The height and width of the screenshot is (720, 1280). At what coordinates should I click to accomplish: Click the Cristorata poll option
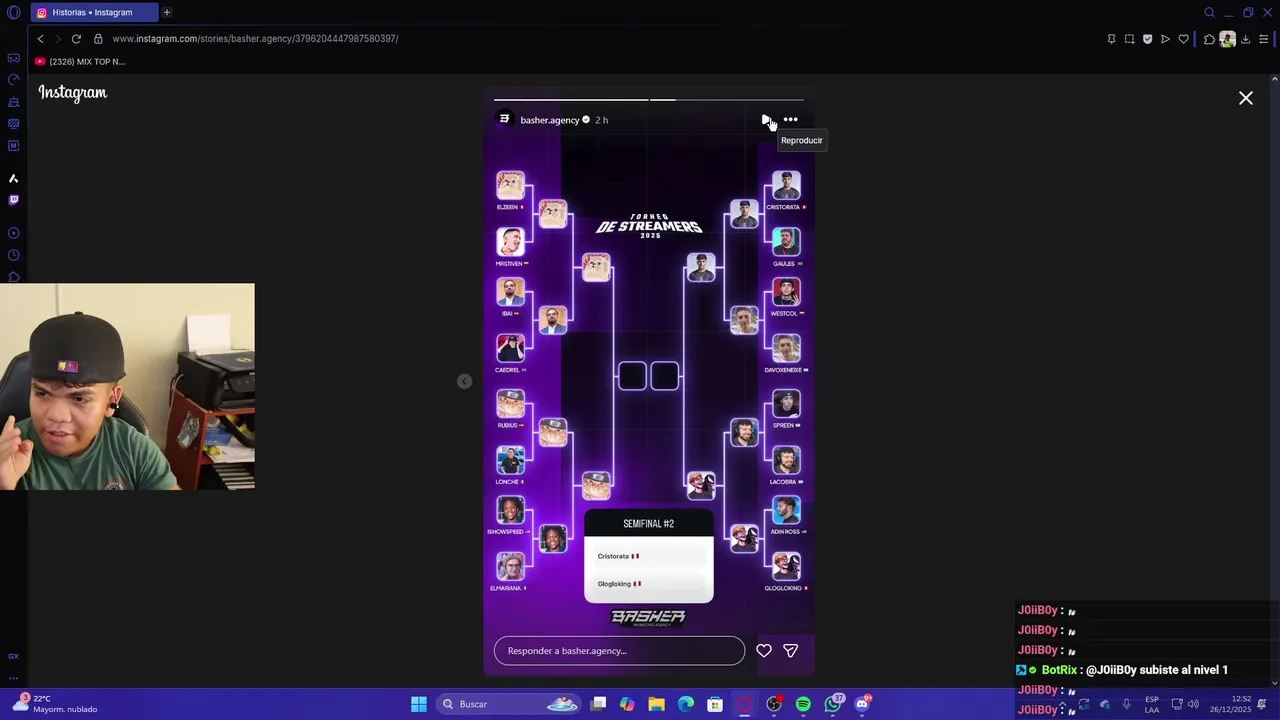[648, 556]
